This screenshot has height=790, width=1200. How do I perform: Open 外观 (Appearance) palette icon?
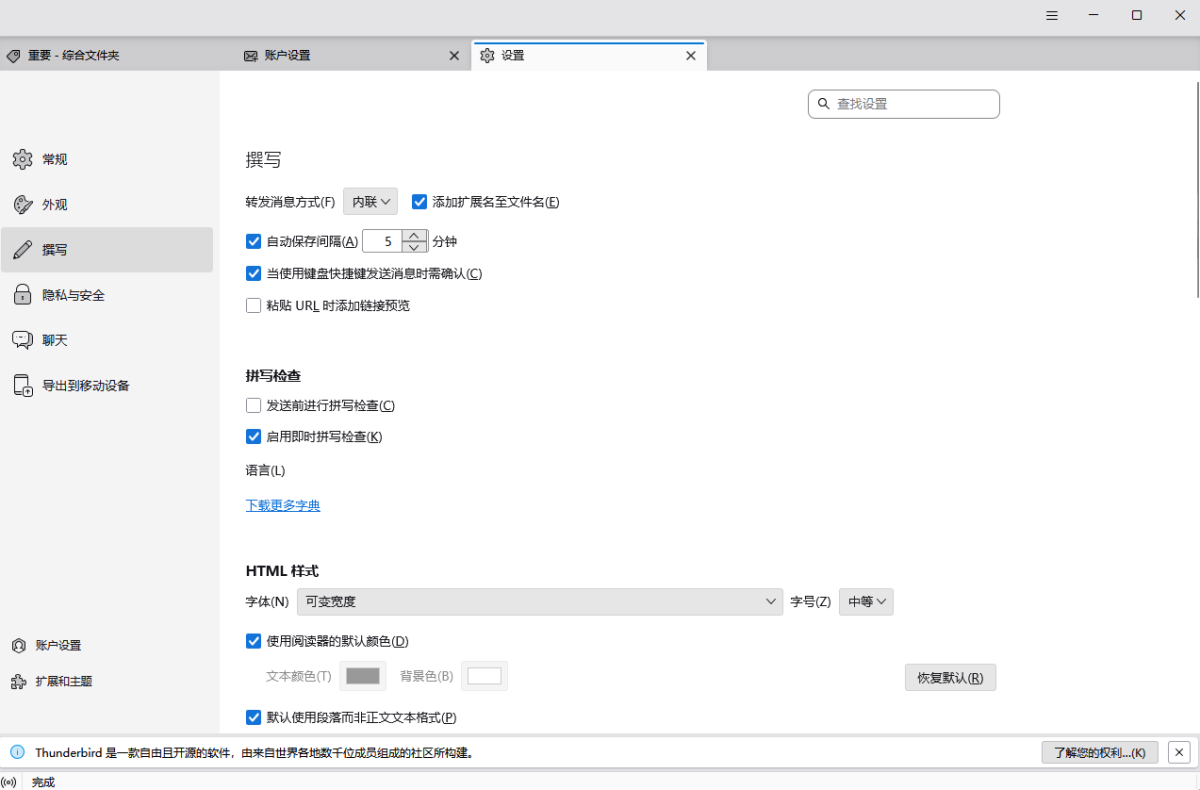pyautogui.click(x=22, y=205)
